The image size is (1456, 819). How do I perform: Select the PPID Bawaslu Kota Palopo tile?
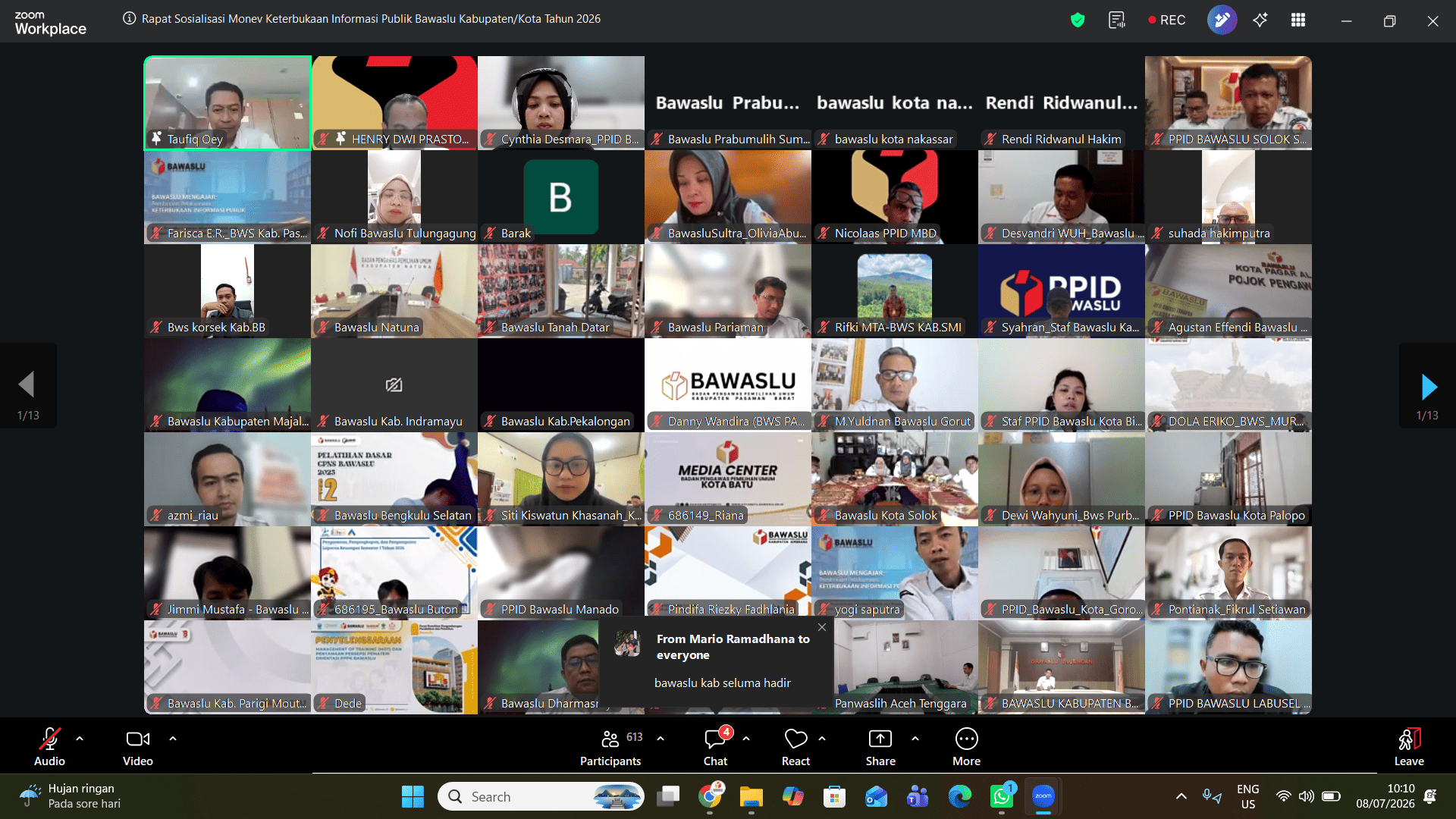pyautogui.click(x=1228, y=479)
